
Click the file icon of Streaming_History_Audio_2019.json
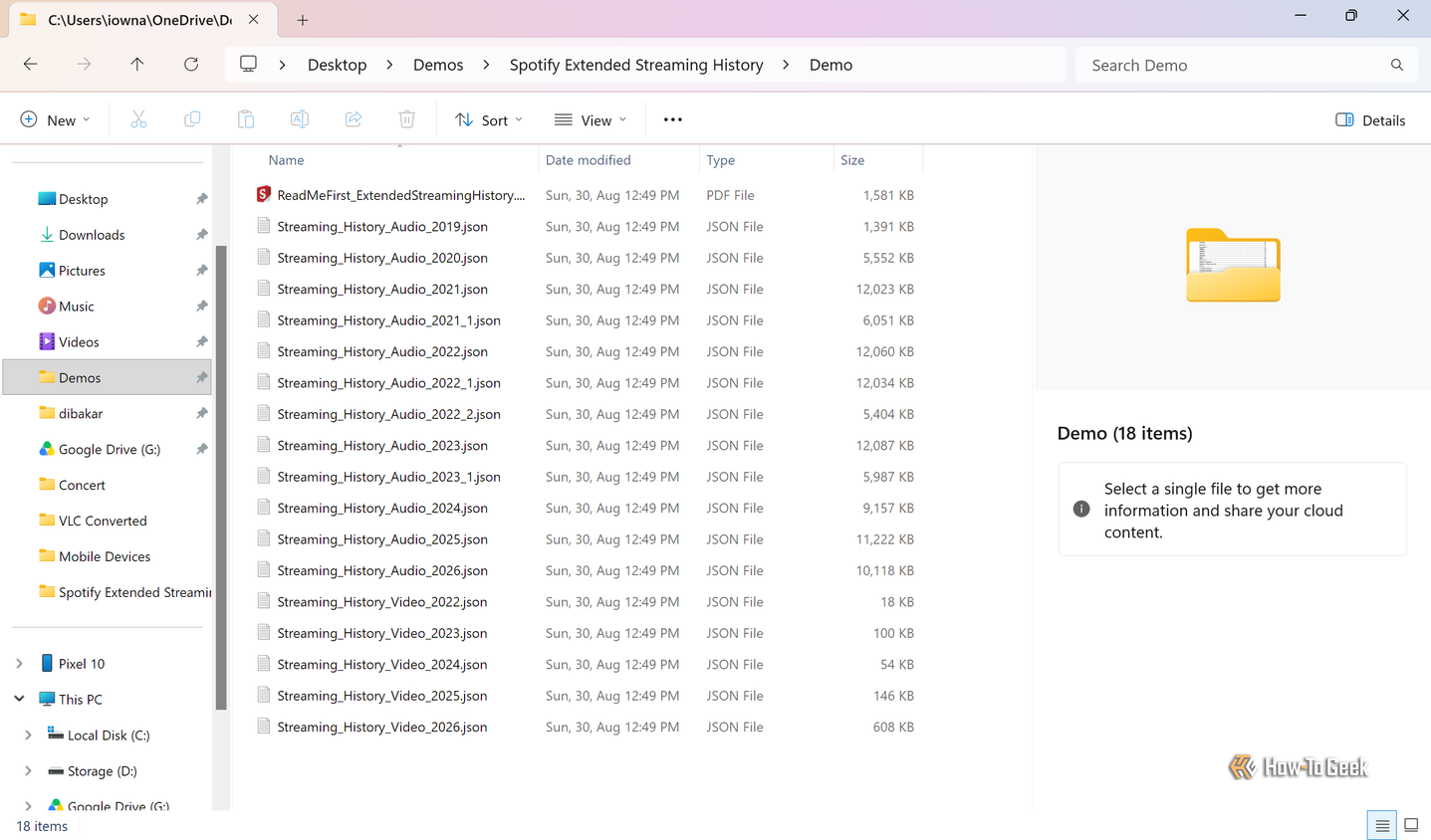(x=264, y=226)
